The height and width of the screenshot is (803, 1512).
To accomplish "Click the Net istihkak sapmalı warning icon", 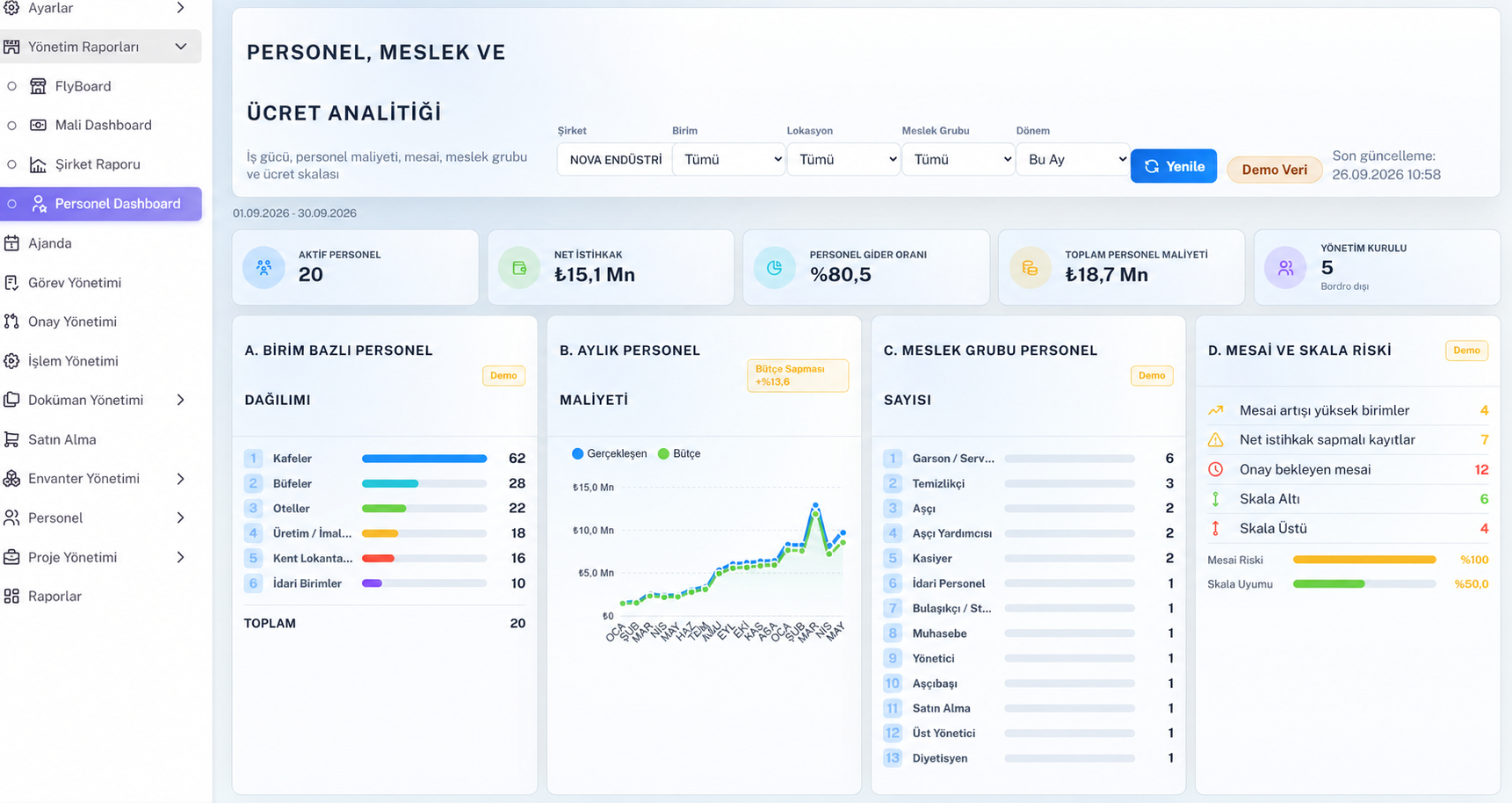I will [x=1216, y=440].
